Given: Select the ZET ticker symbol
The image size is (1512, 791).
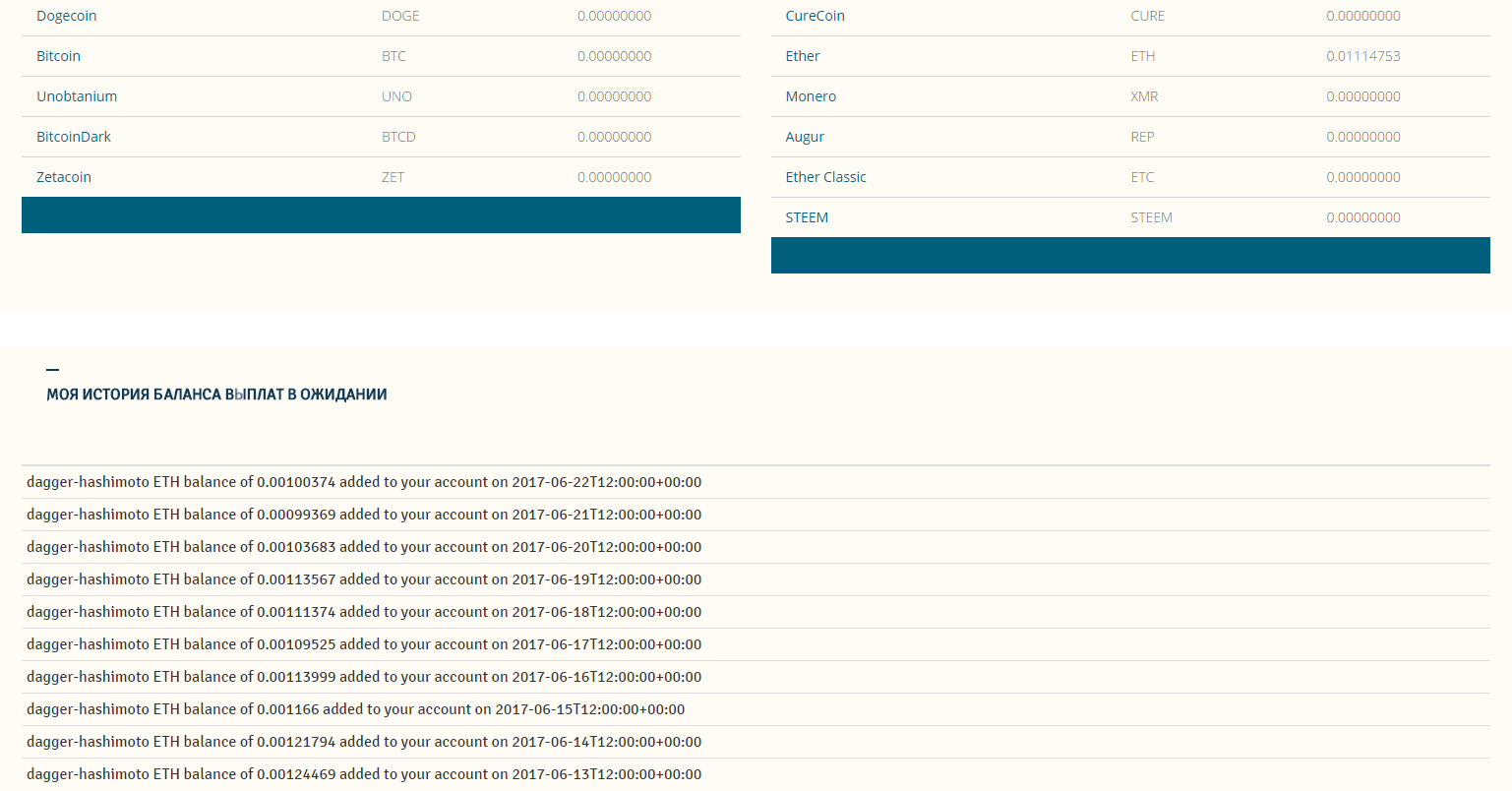Looking at the screenshot, I should point(393,177).
